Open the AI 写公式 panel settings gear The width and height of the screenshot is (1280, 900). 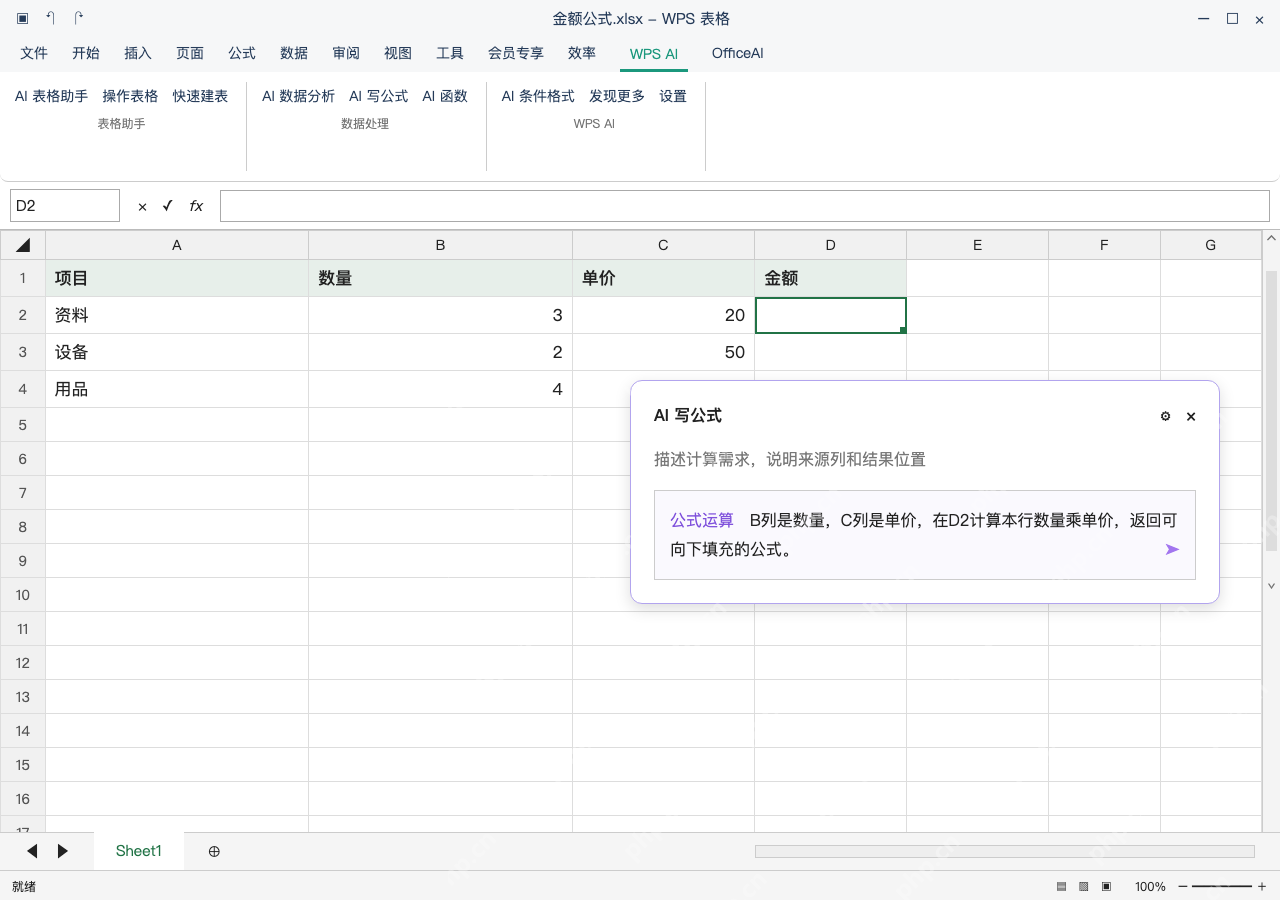point(1165,416)
